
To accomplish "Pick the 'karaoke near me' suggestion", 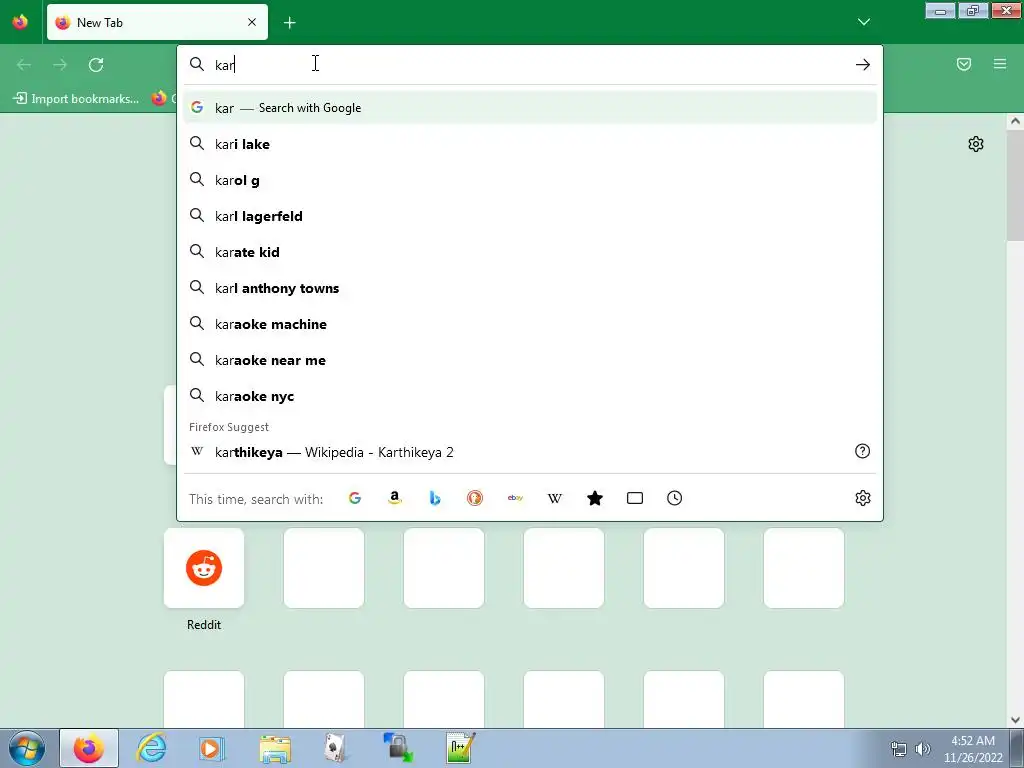I will coord(530,360).
